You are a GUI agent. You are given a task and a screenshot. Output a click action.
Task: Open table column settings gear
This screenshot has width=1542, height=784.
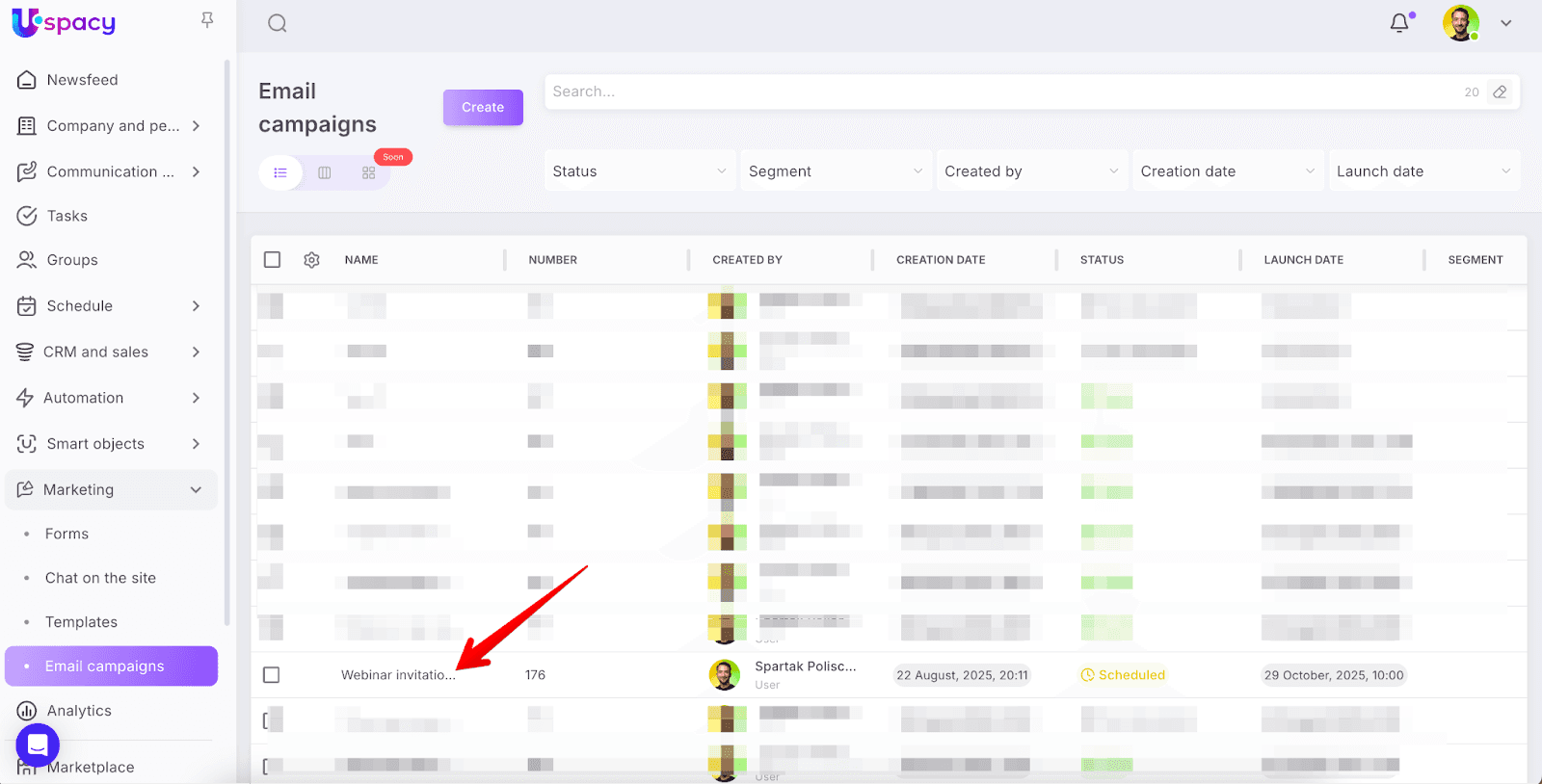coord(311,260)
